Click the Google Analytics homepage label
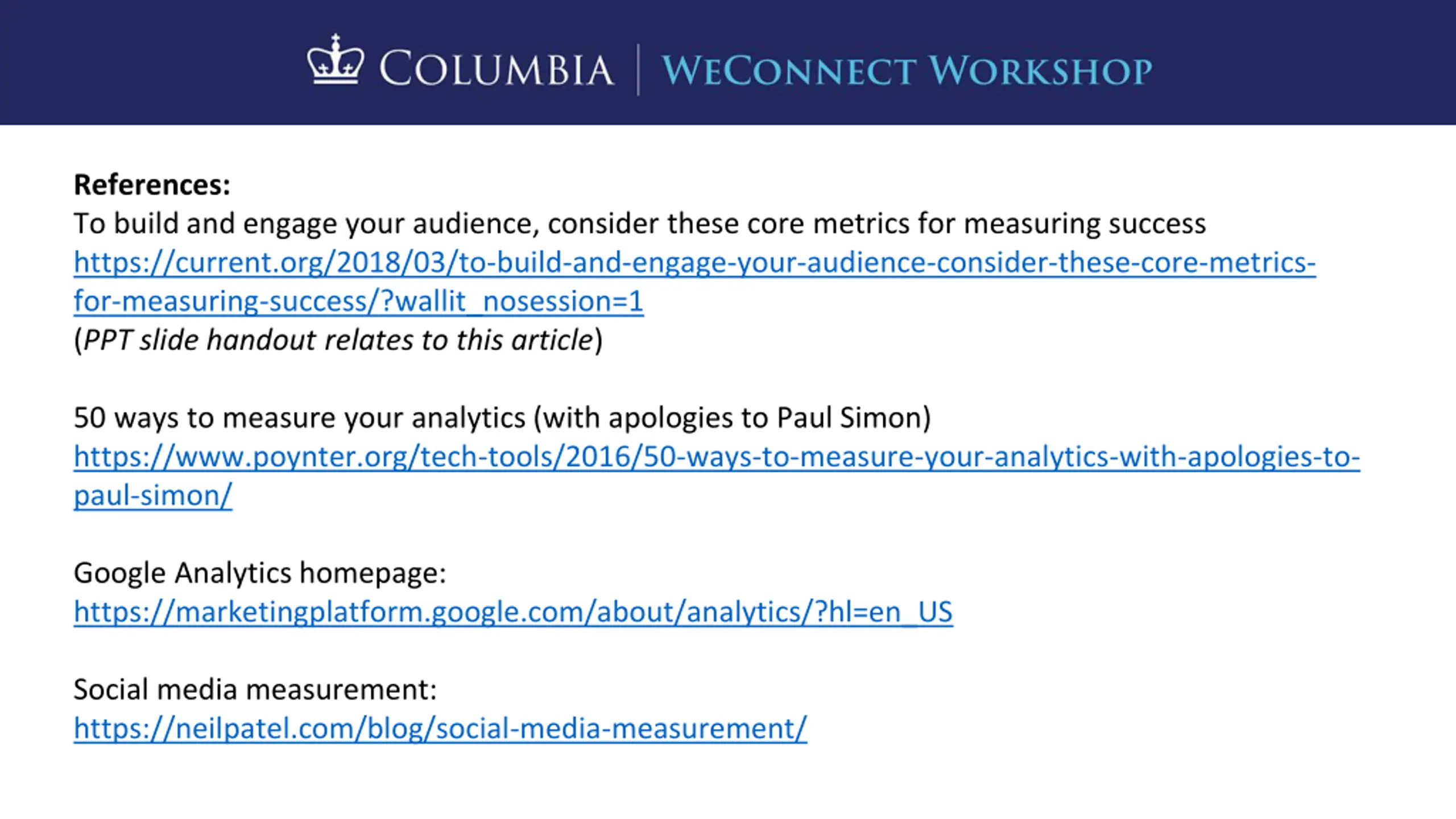This screenshot has width=1456, height=819. point(260,573)
